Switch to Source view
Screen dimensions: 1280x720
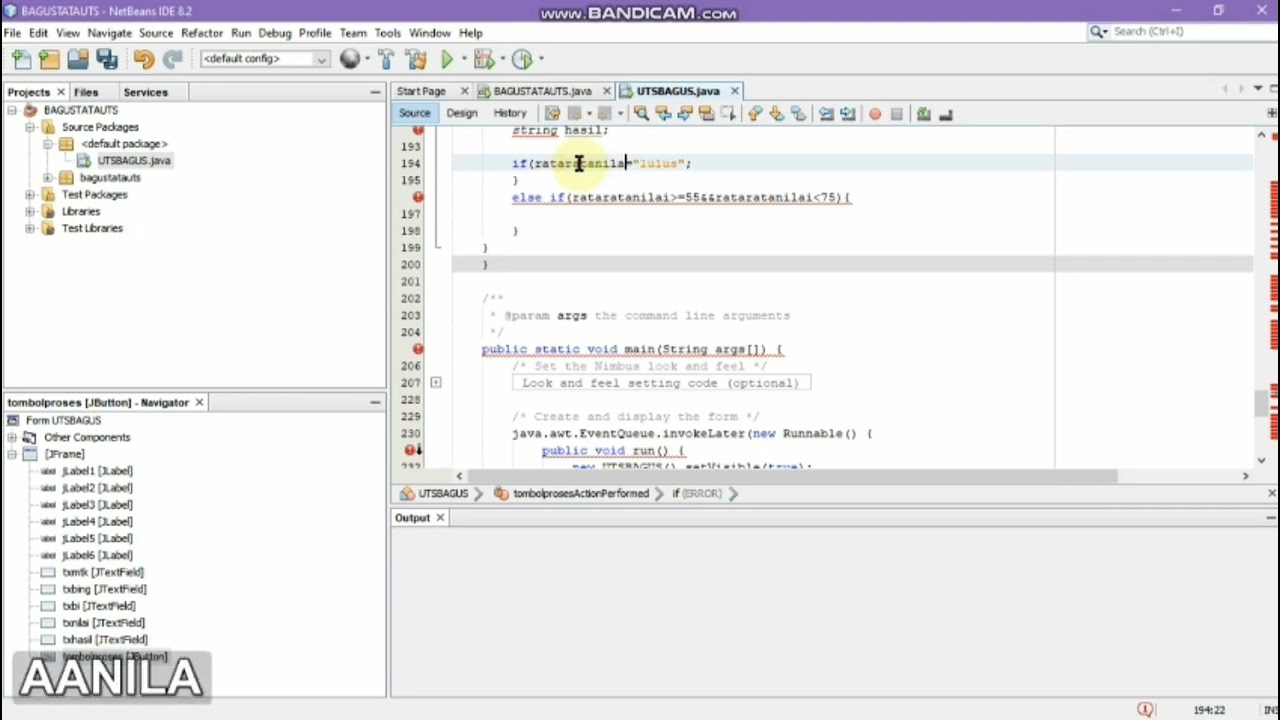click(x=414, y=113)
